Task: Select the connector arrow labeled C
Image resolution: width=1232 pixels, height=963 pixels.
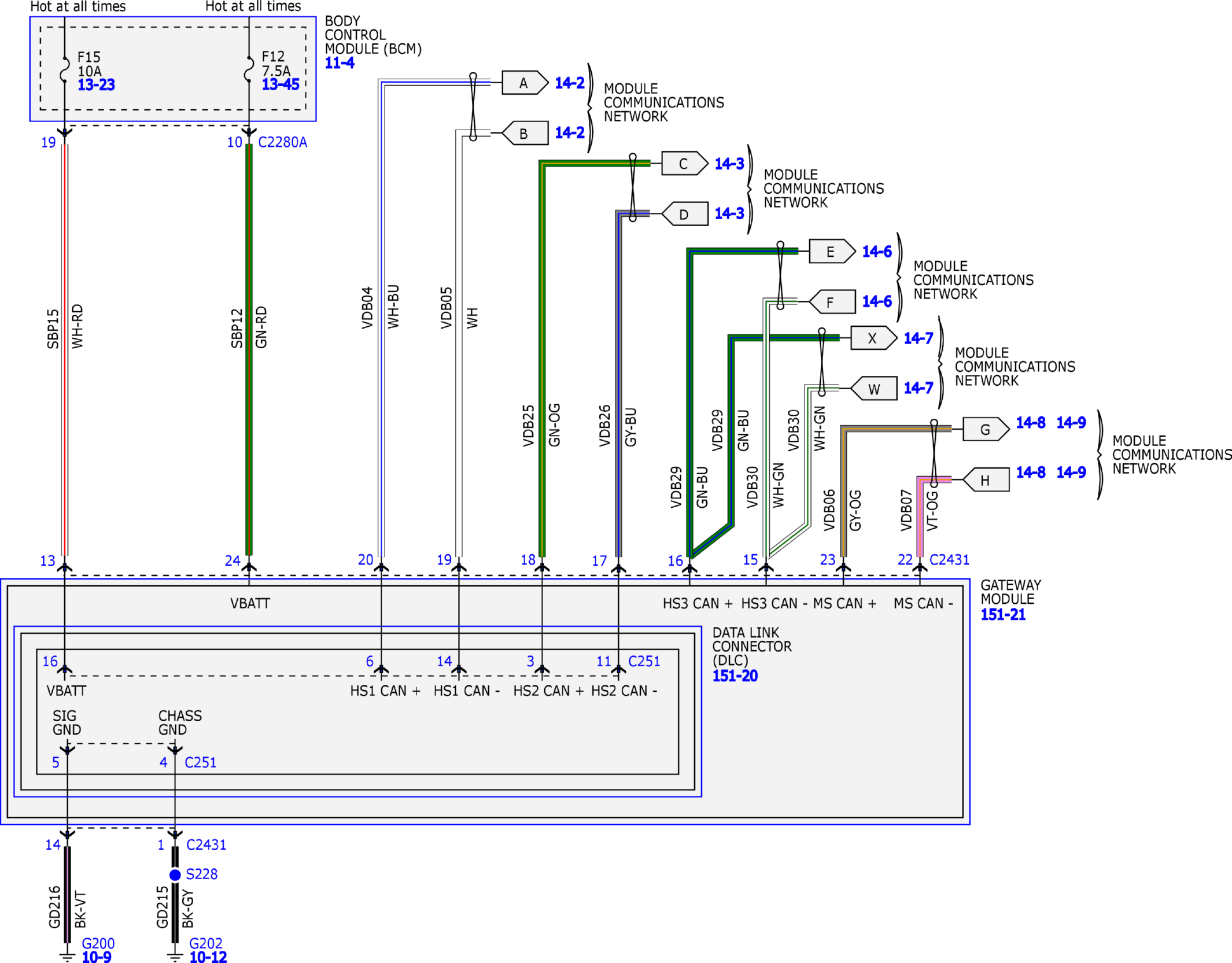Action: tap(684, 164)
